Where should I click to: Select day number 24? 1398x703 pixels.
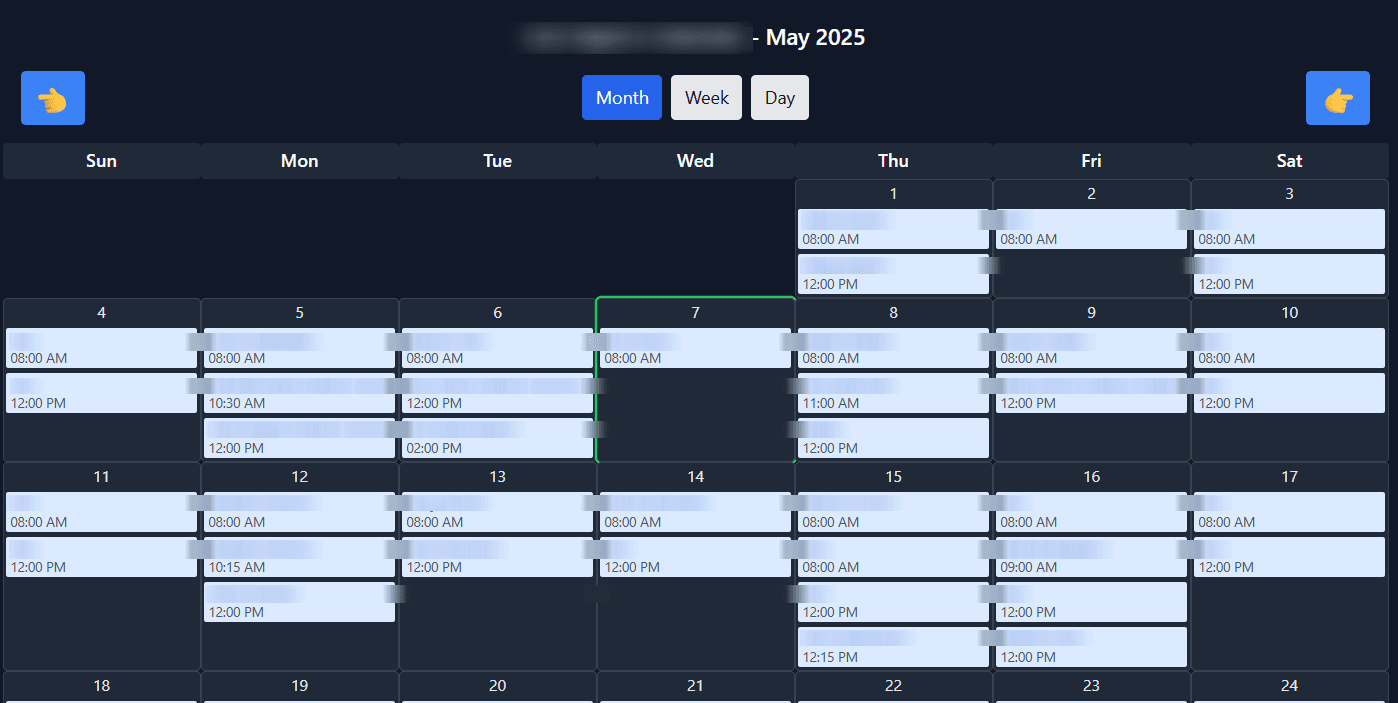click(x=1289, y=686)
